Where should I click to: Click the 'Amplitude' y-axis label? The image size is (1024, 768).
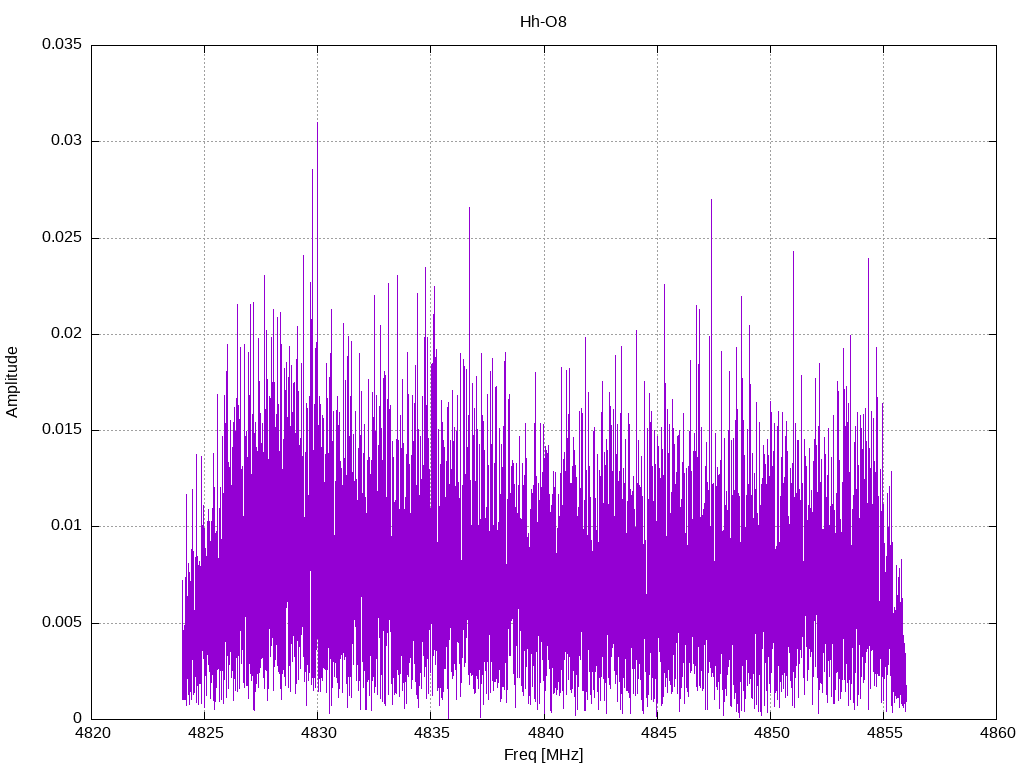[12, 382]
